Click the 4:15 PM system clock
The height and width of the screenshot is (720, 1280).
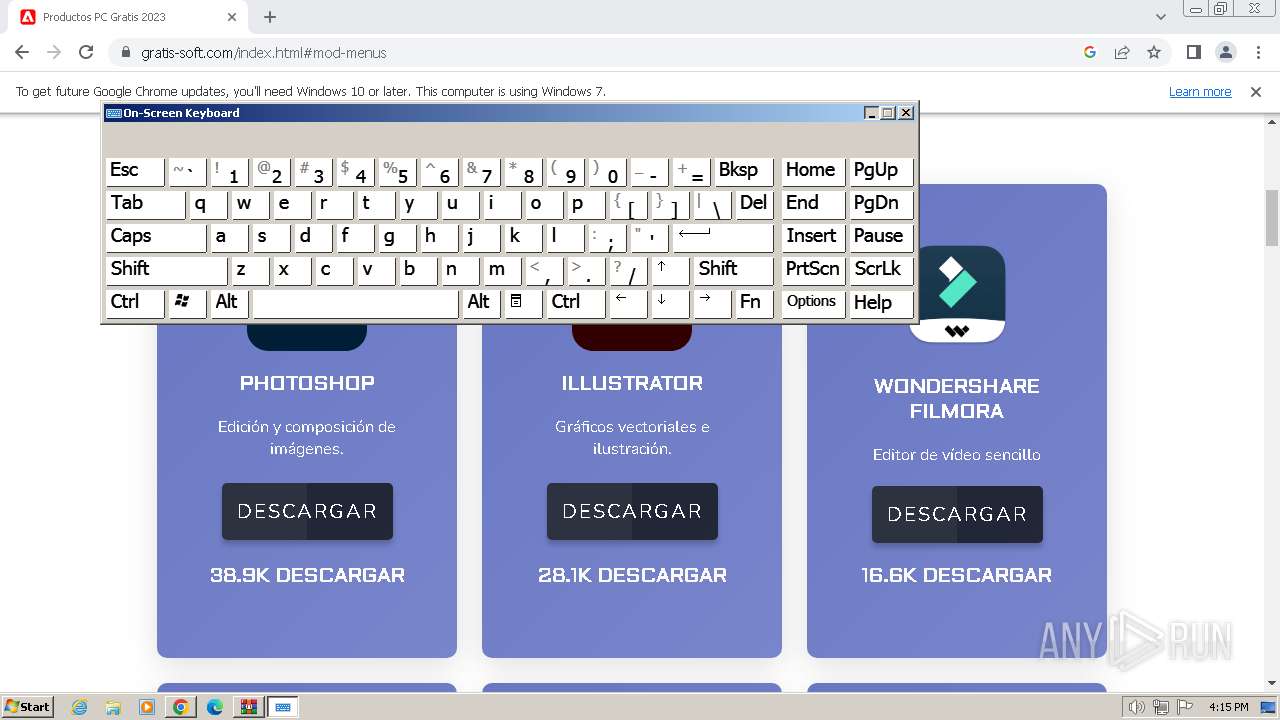coord(1229,707)
